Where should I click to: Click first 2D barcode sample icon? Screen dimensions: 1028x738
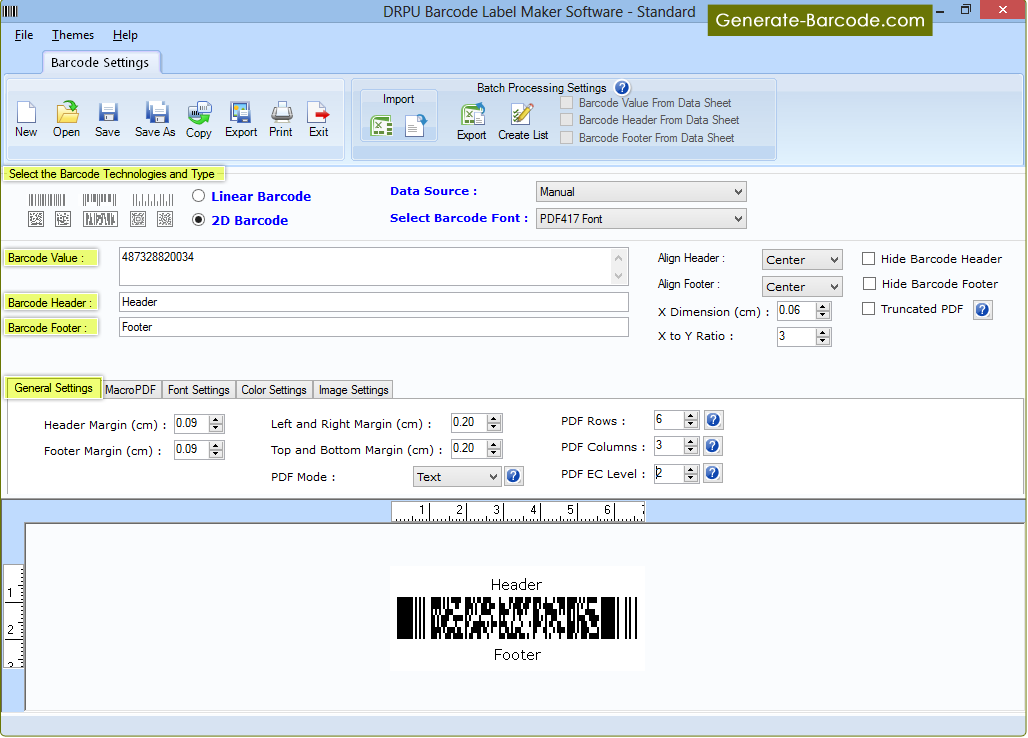36,219
